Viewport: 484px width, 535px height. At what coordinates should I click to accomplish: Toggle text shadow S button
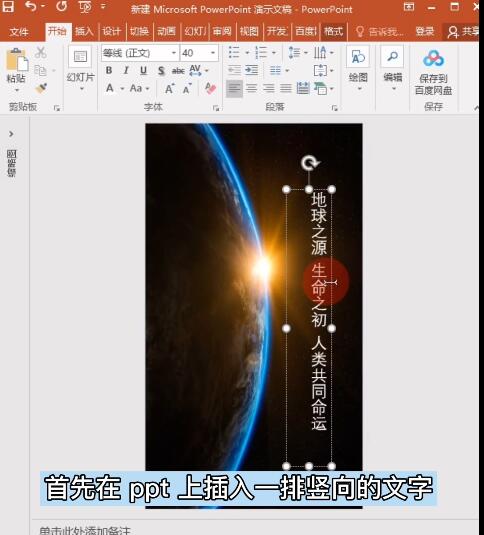(x=161, y=71)
